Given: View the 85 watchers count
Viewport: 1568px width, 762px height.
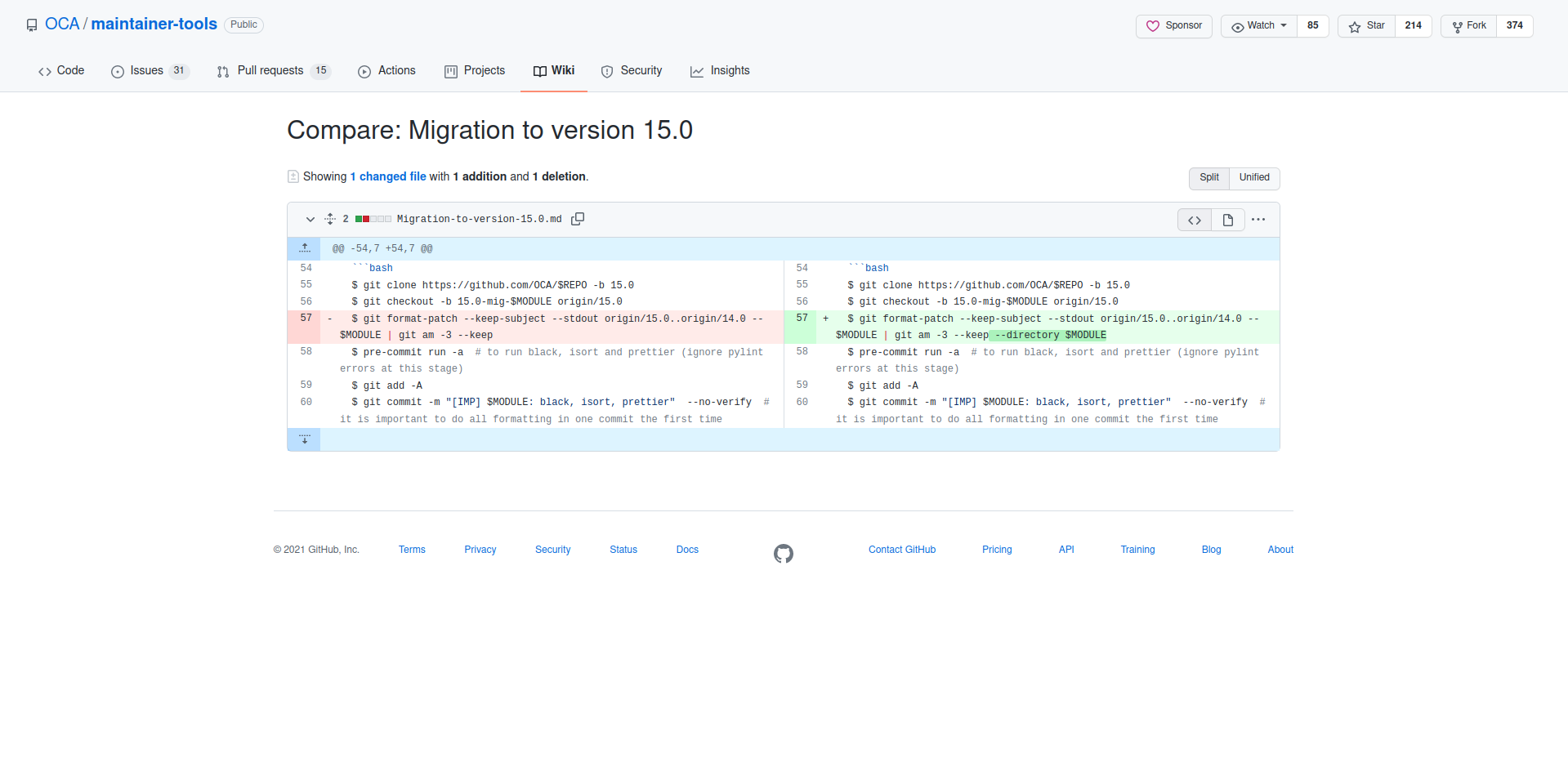Looking at the screenshot, I should 1313,26.
